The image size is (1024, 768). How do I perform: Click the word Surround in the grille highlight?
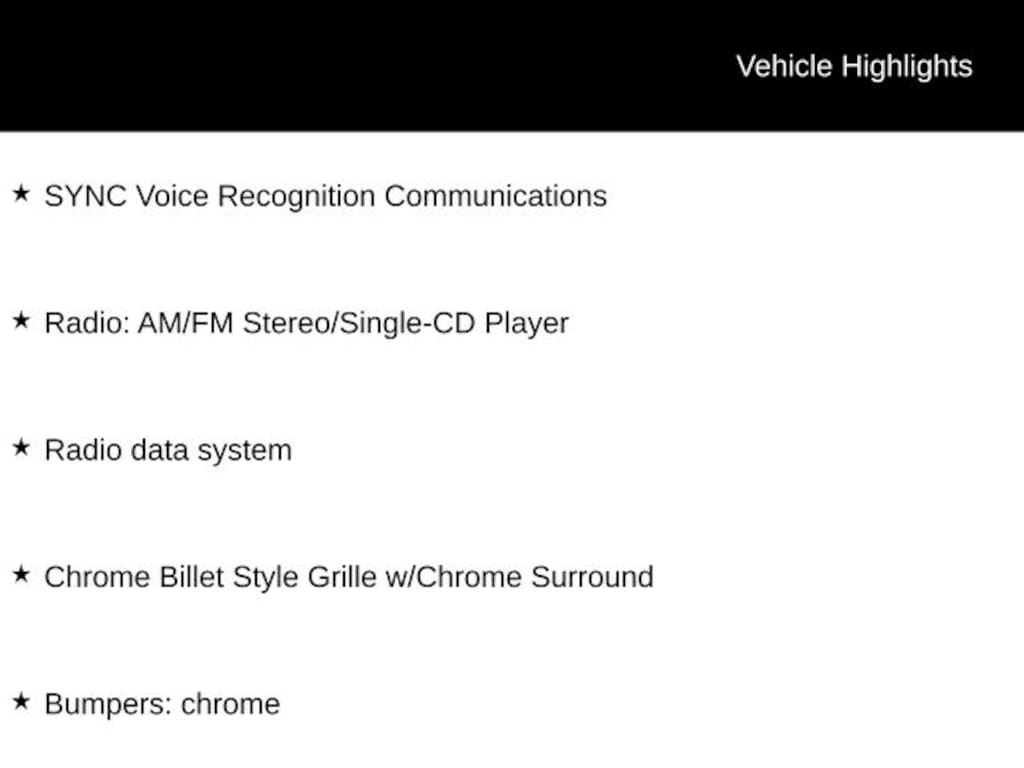[x=592, y=577]
